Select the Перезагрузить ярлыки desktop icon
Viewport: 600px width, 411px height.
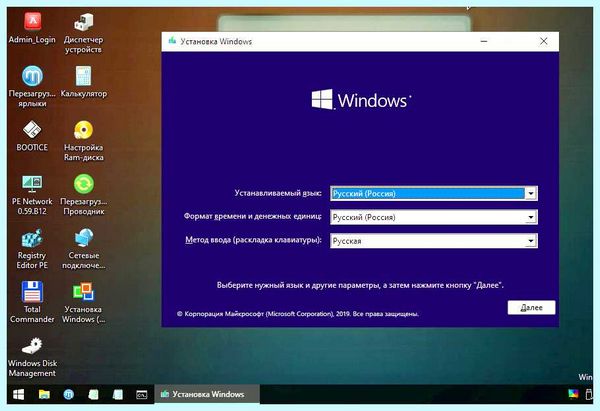click(32, 87)
